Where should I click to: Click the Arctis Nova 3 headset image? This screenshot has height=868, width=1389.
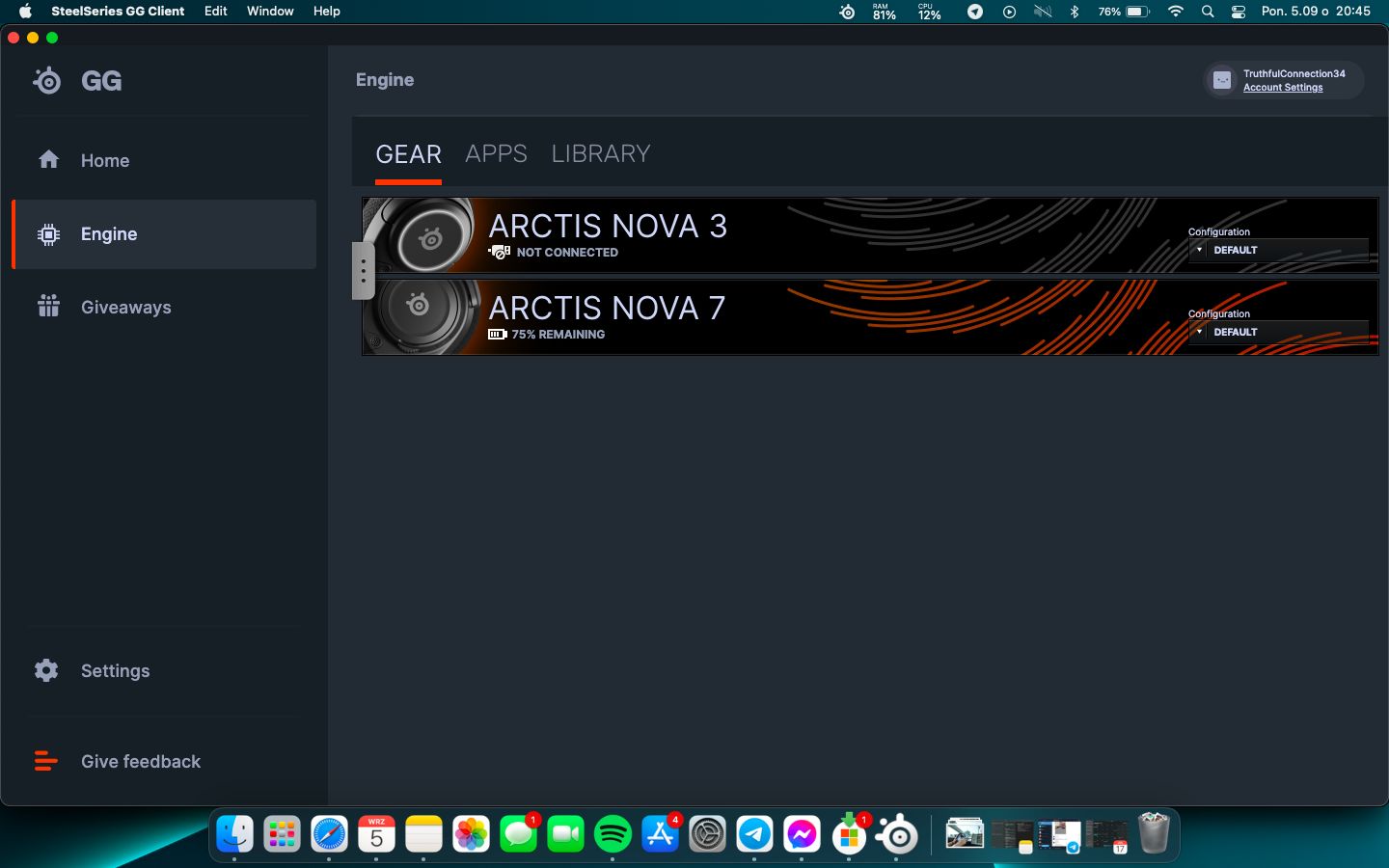[x=420, y=235]
